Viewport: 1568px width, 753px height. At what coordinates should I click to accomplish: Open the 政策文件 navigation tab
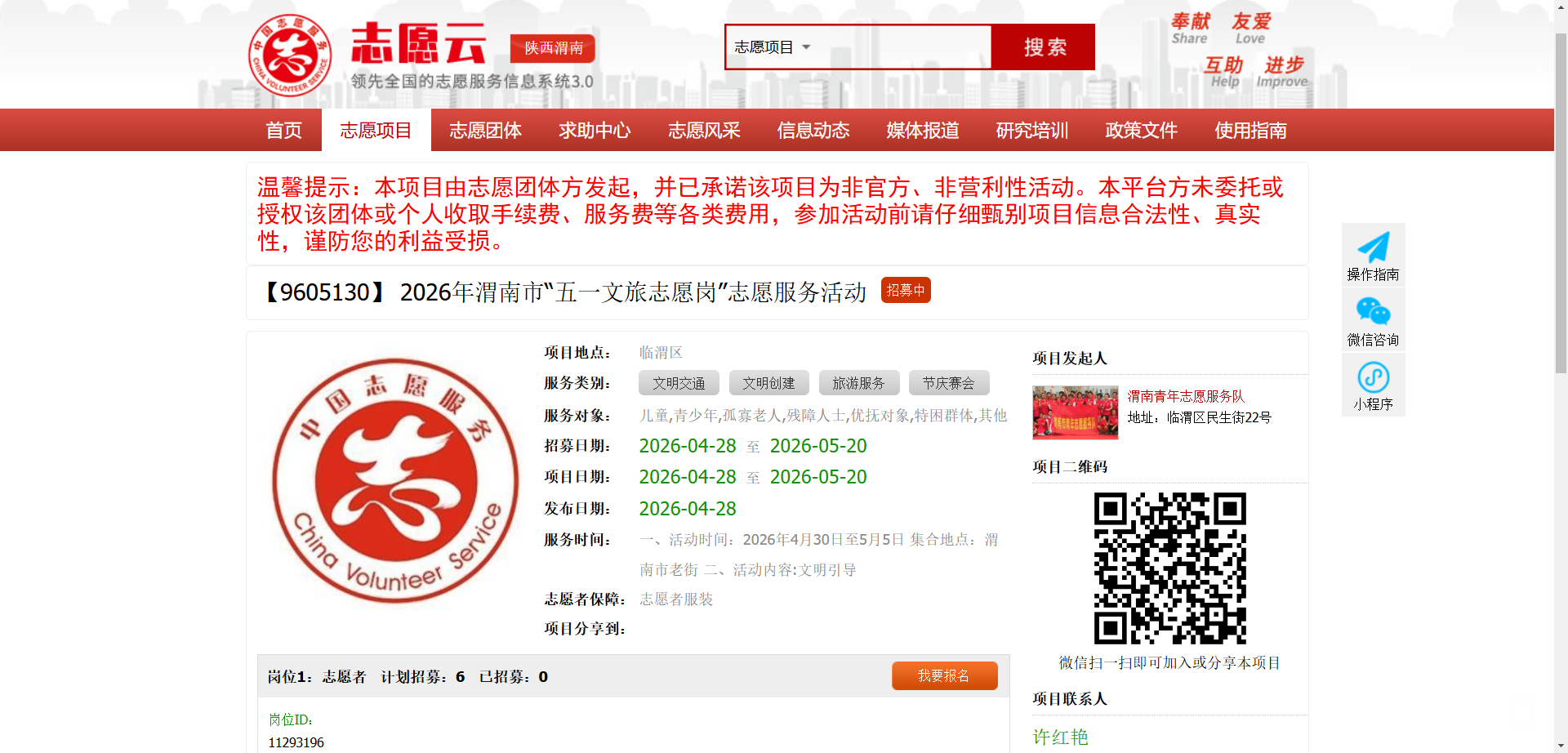[x=1142, y=130]
